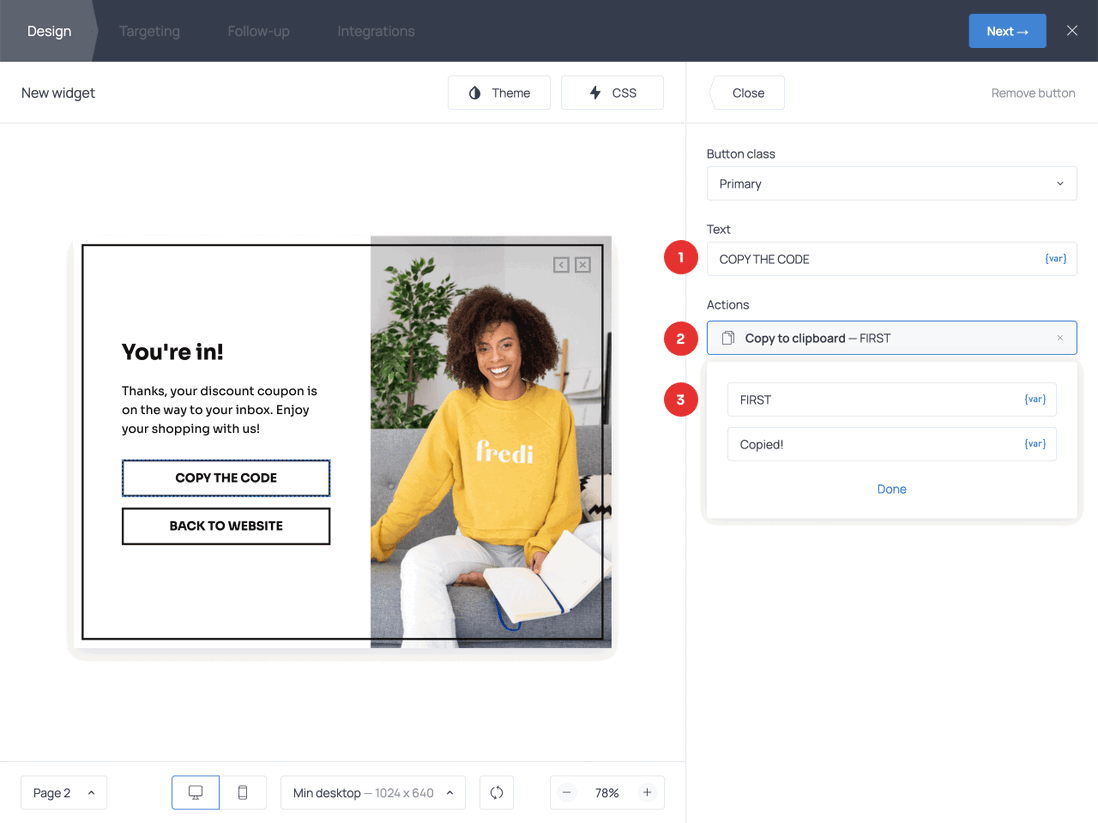Viewport: 1098px width, 823px height.
Task: Click the FIRST coupon code input field
Action: (860, 399)
